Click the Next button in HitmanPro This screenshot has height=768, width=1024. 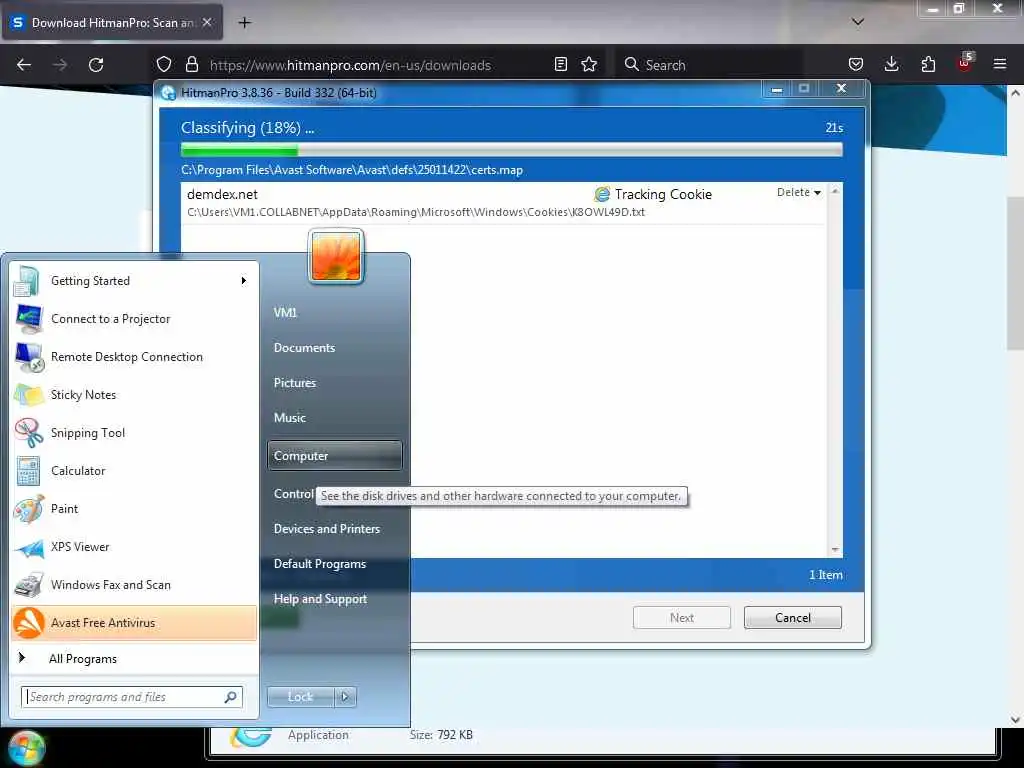point(682,618)
